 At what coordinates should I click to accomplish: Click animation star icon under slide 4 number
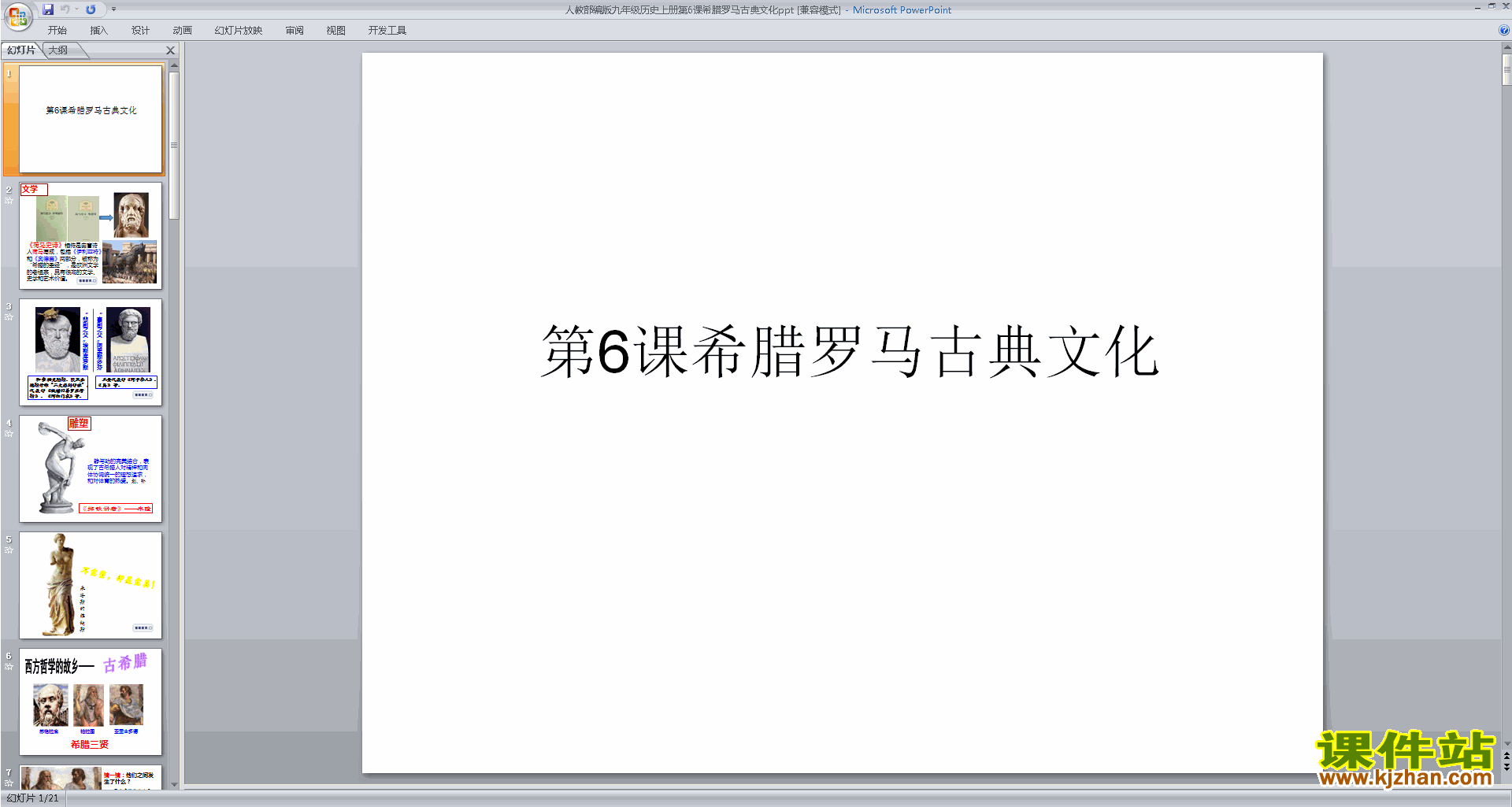pyautogui.click(x=9, y=434)
